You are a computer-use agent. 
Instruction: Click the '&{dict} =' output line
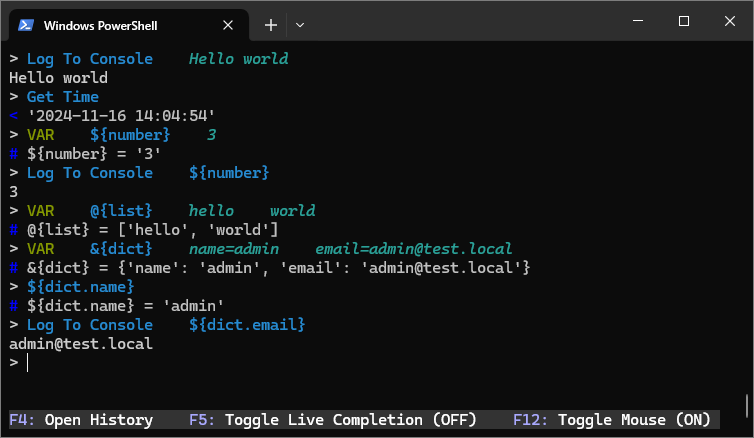(x=269, y=268)
